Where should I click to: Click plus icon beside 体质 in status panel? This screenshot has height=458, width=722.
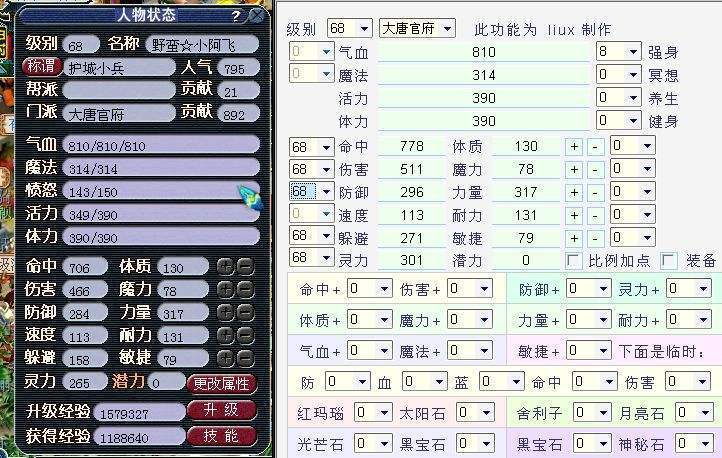pyautogui.click(x=224, y=266)
